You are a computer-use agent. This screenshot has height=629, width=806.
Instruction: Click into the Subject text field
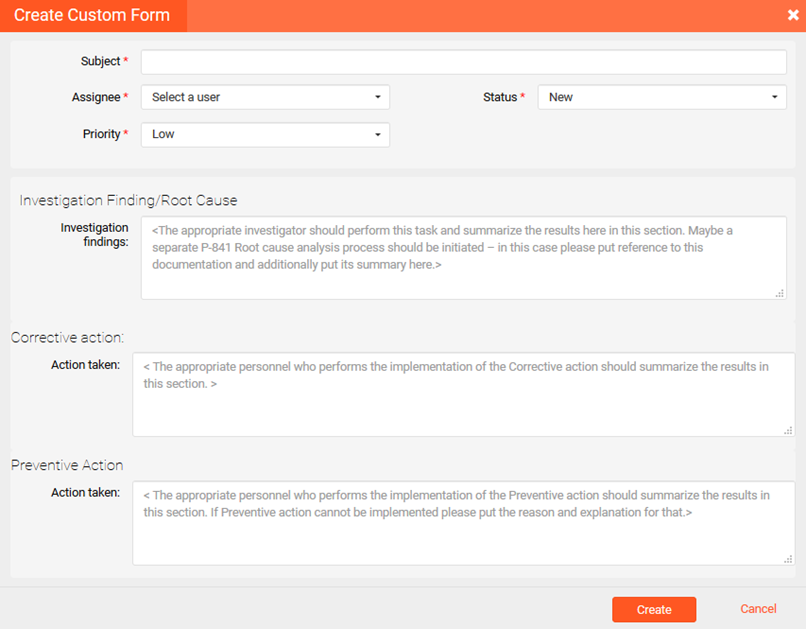pos(463,62)
